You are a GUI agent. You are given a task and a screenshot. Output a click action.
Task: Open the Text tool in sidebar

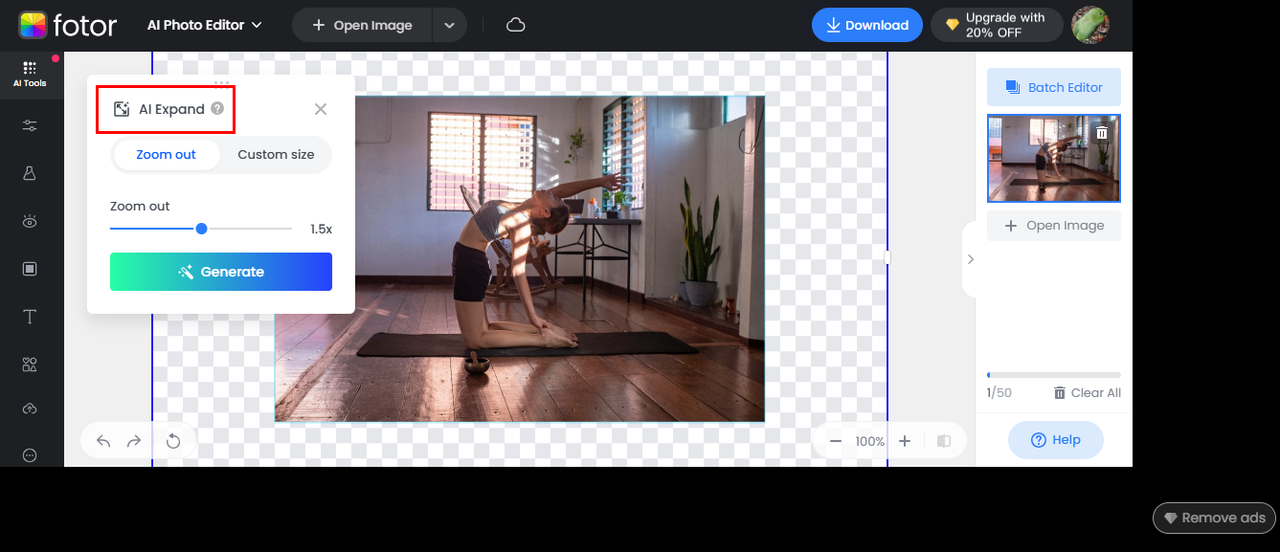[29, 317]
